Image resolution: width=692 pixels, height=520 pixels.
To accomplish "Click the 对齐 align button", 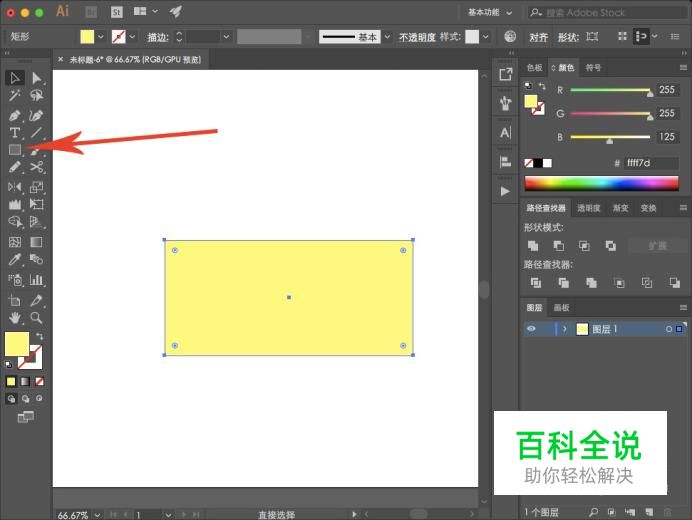I will tap(538, 37).
